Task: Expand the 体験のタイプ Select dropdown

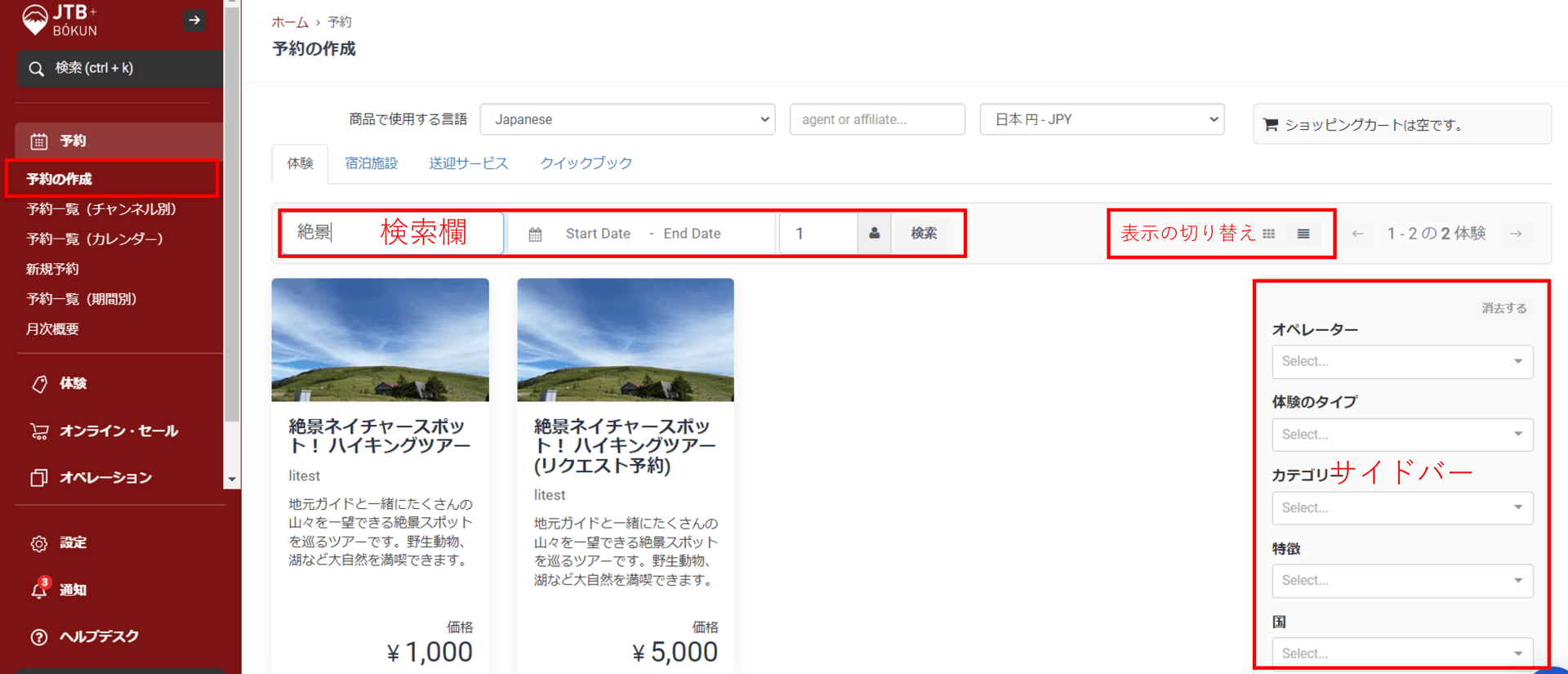Action: (1401, 435)
